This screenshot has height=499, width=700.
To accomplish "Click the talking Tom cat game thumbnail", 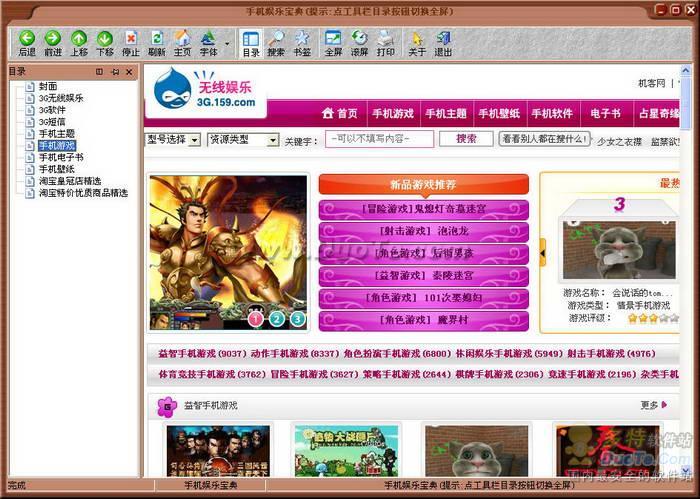I will coord(620,250).
